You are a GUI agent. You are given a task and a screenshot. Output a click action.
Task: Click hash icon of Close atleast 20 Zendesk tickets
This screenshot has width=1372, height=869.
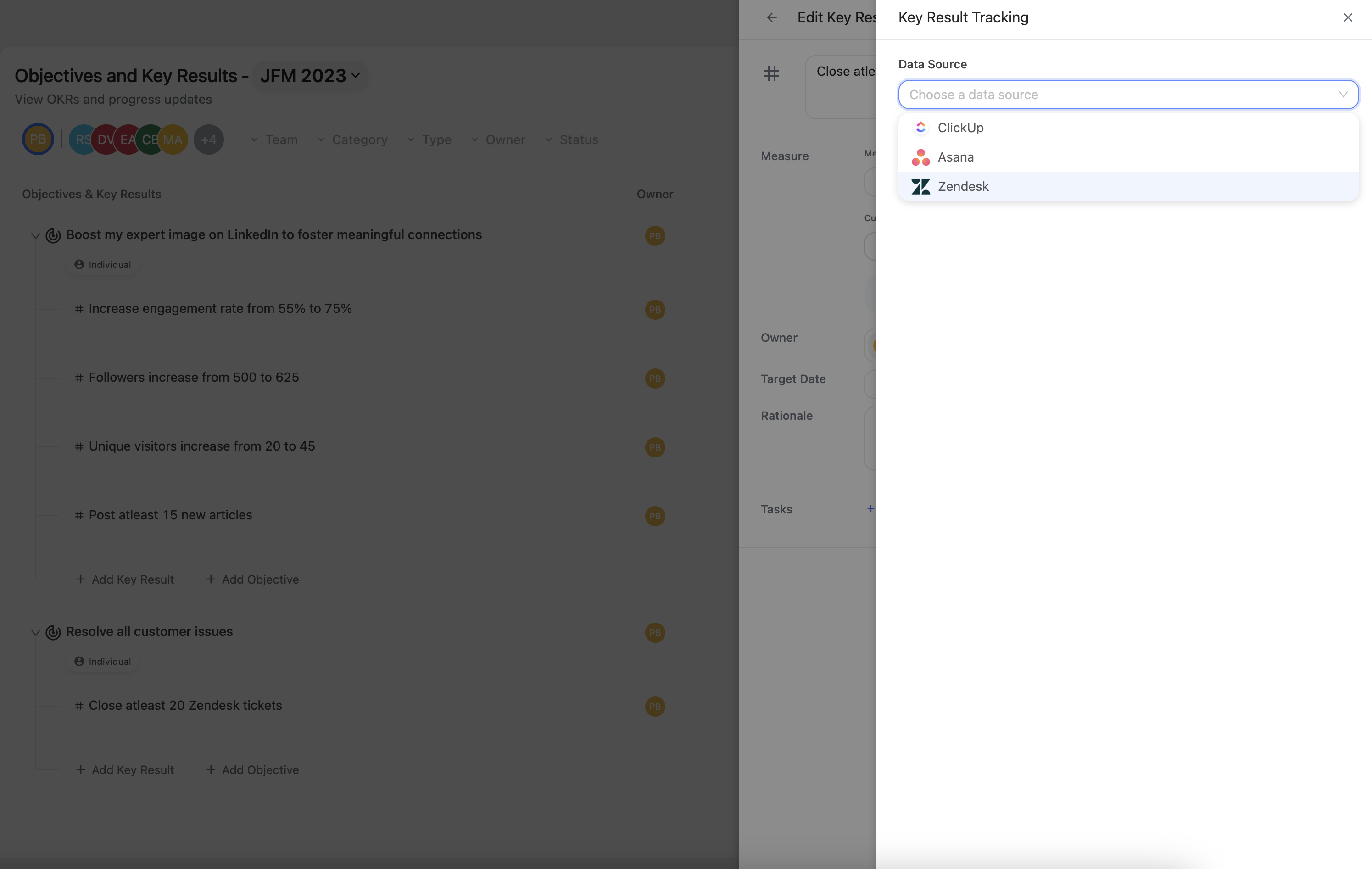(79, 706)
